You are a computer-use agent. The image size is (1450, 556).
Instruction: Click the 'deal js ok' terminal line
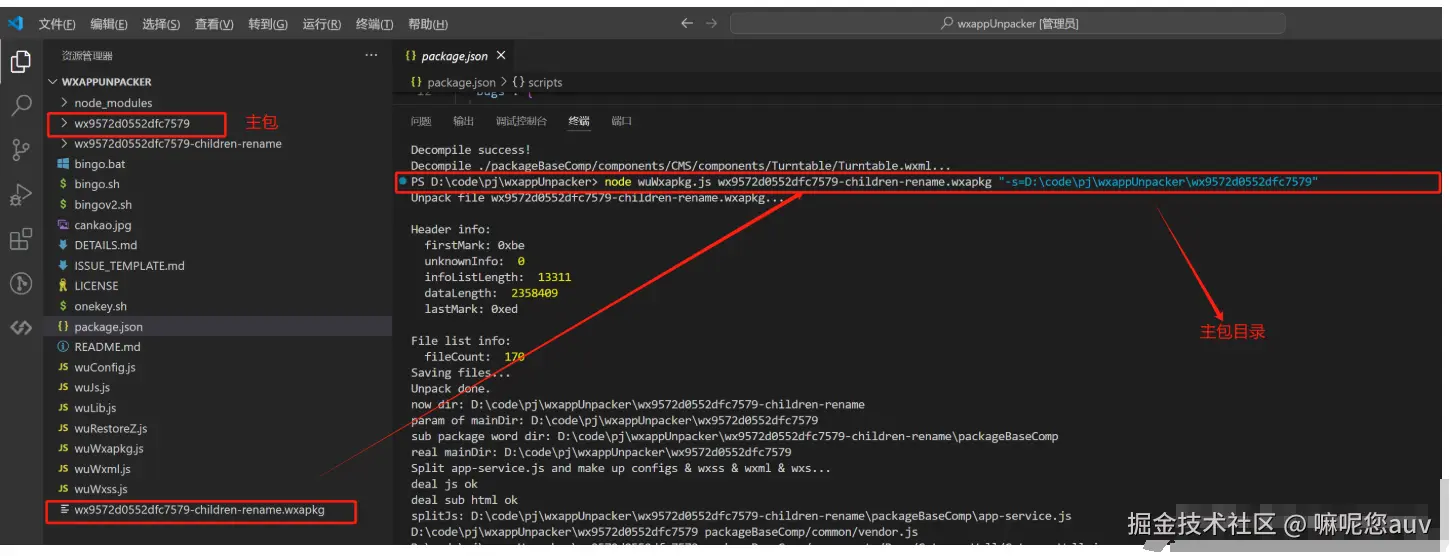point(444,484)
